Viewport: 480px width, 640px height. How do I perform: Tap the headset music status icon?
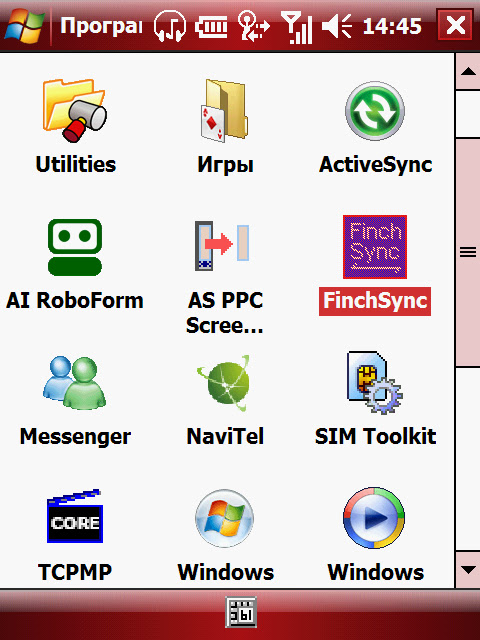click(170, 26)
